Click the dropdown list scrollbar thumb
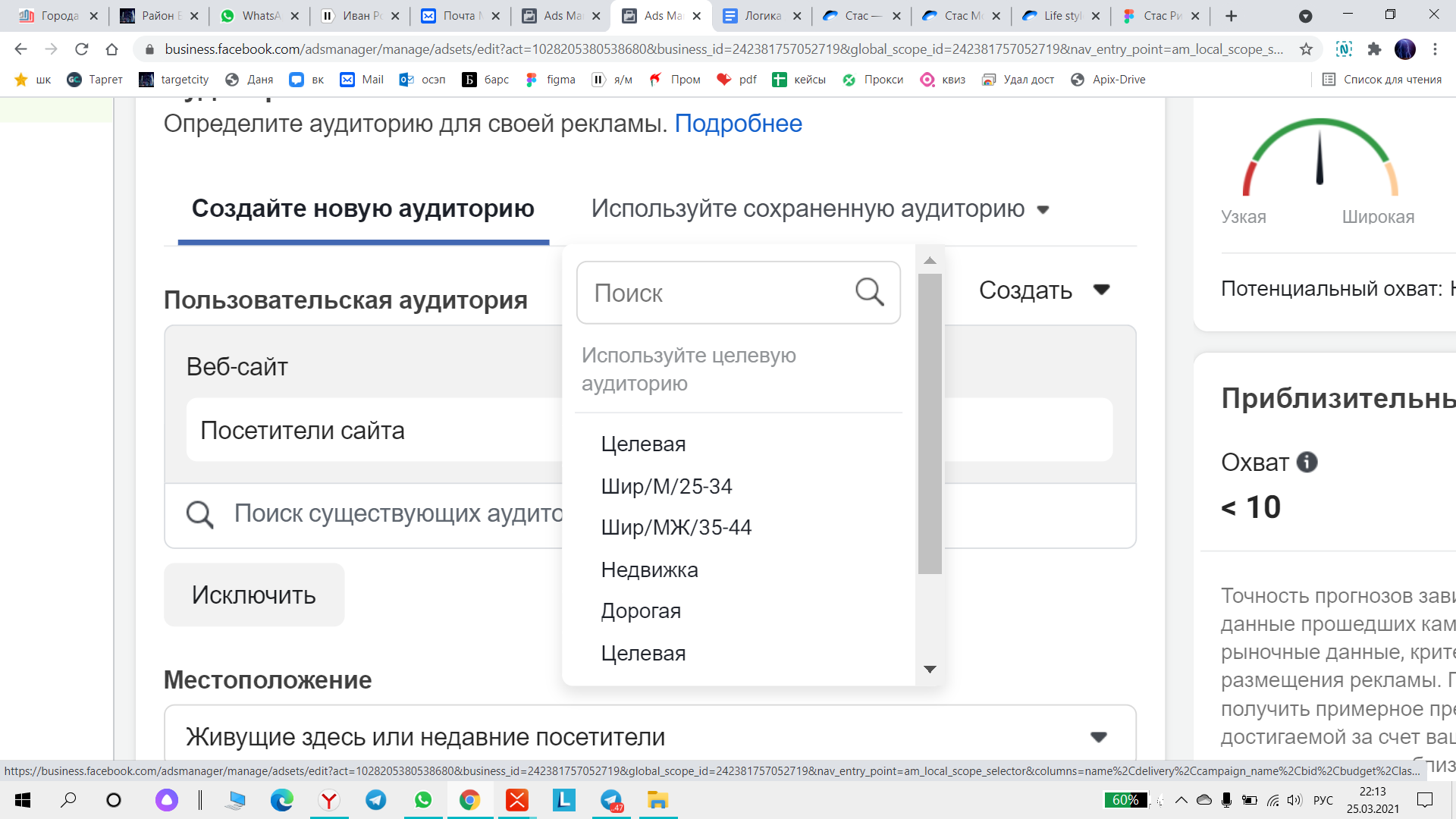This screenshot has width=1456, height=819. point(930,424)
